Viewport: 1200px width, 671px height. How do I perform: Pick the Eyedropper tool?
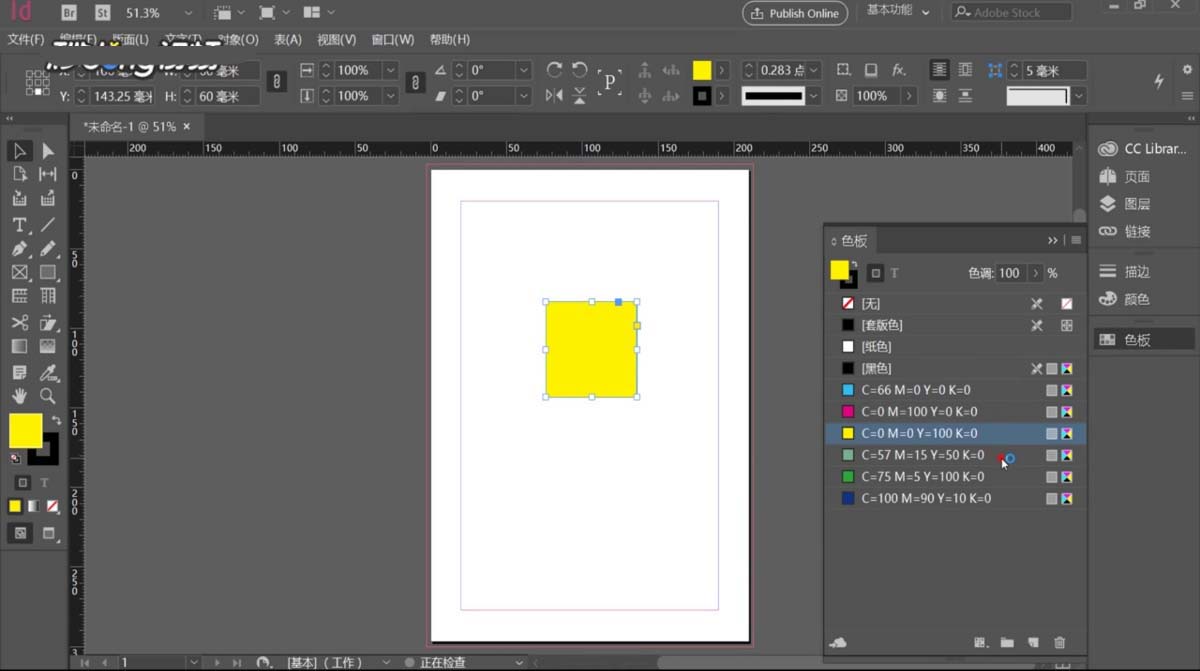coord(47,374)
